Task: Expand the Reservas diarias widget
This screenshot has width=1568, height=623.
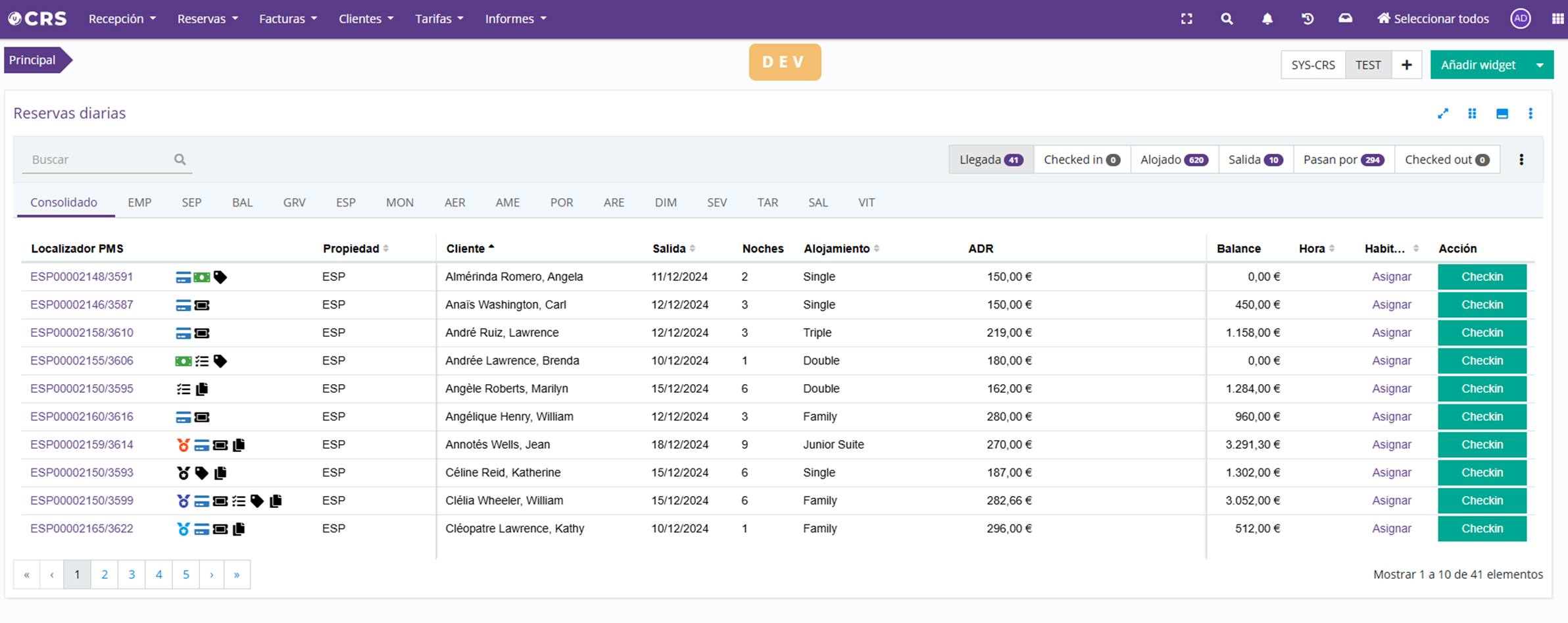Action: (1443, 114)
